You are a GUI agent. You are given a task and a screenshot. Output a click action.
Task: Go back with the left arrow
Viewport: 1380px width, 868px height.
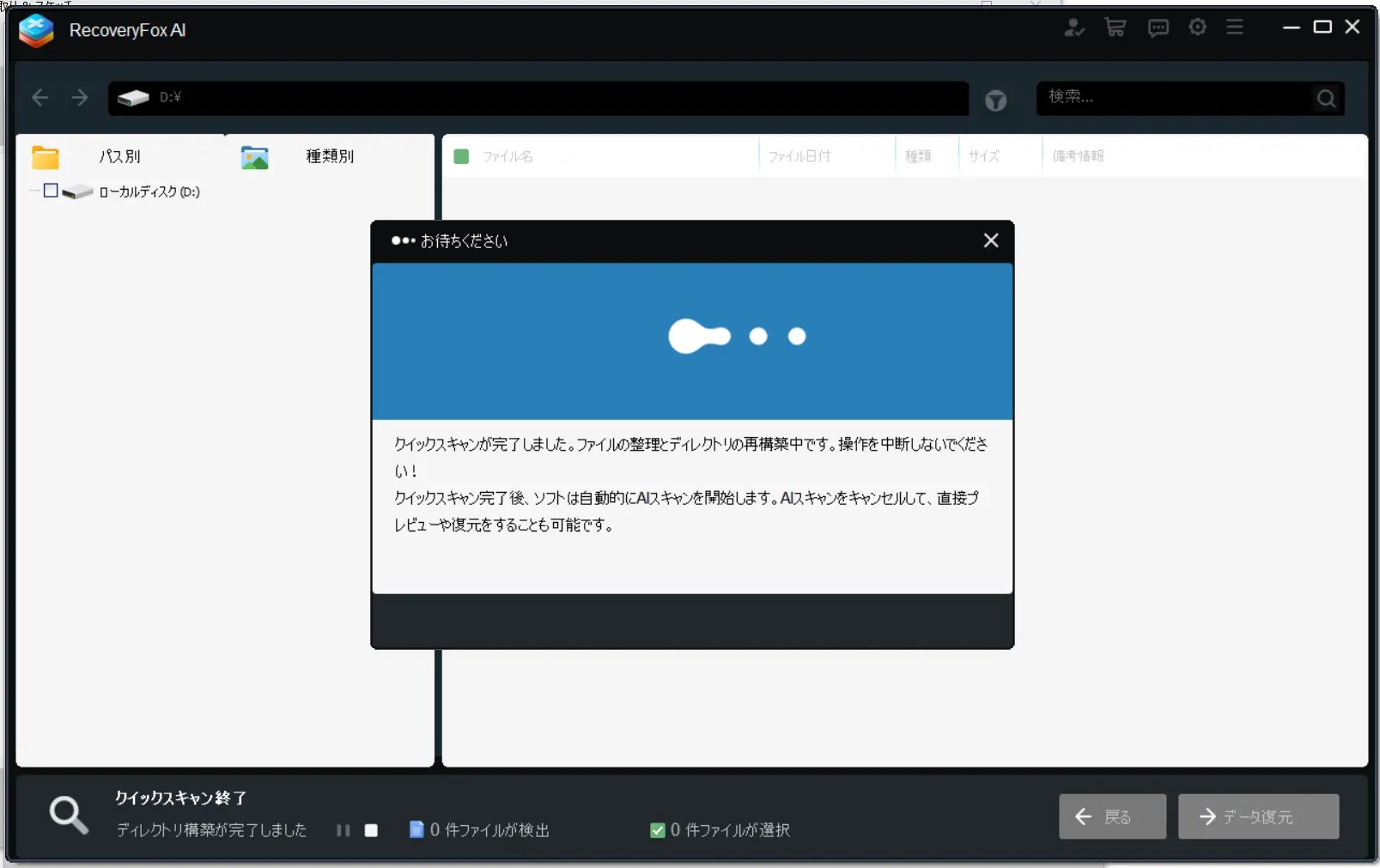click(40, 97)
